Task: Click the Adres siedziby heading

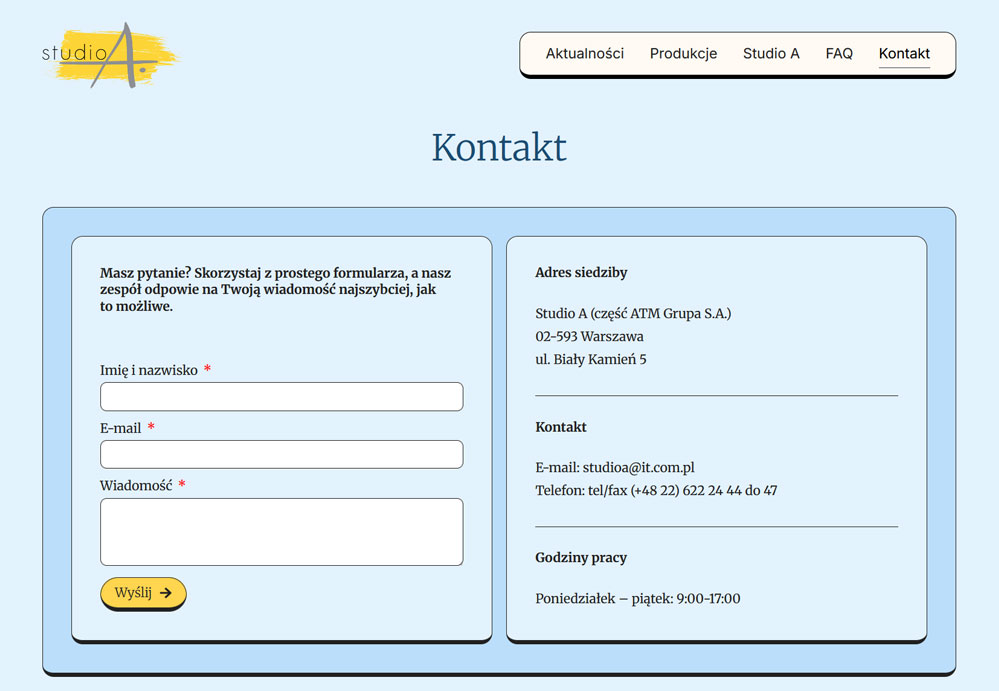Action: pos(581,273)
